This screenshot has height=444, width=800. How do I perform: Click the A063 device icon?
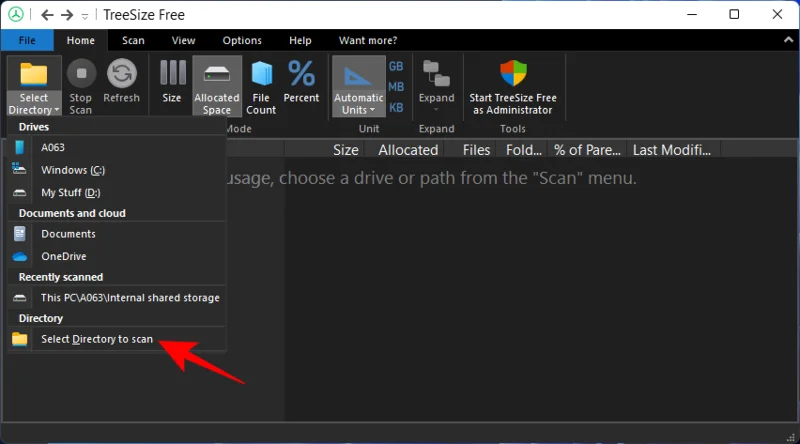19,147
